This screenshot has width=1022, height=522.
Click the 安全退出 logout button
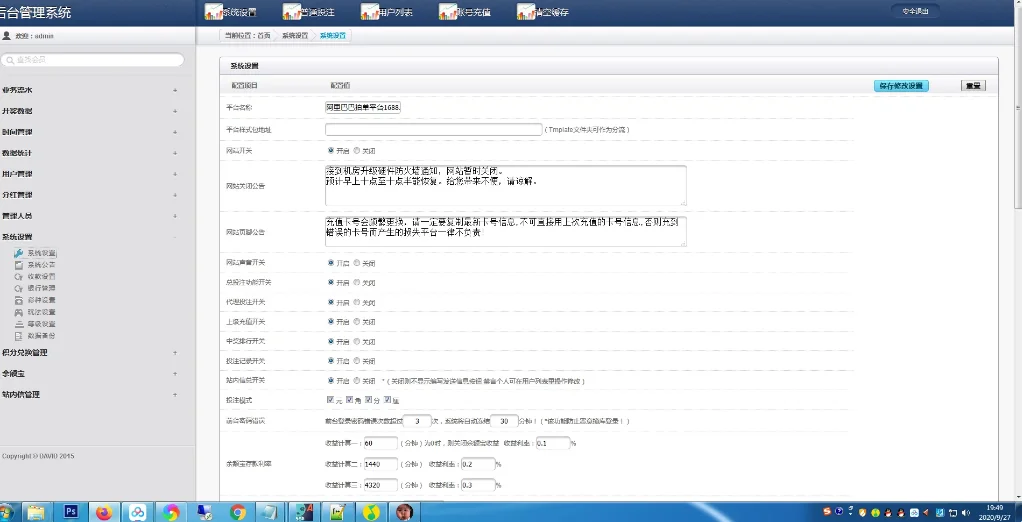pos(915,11)
